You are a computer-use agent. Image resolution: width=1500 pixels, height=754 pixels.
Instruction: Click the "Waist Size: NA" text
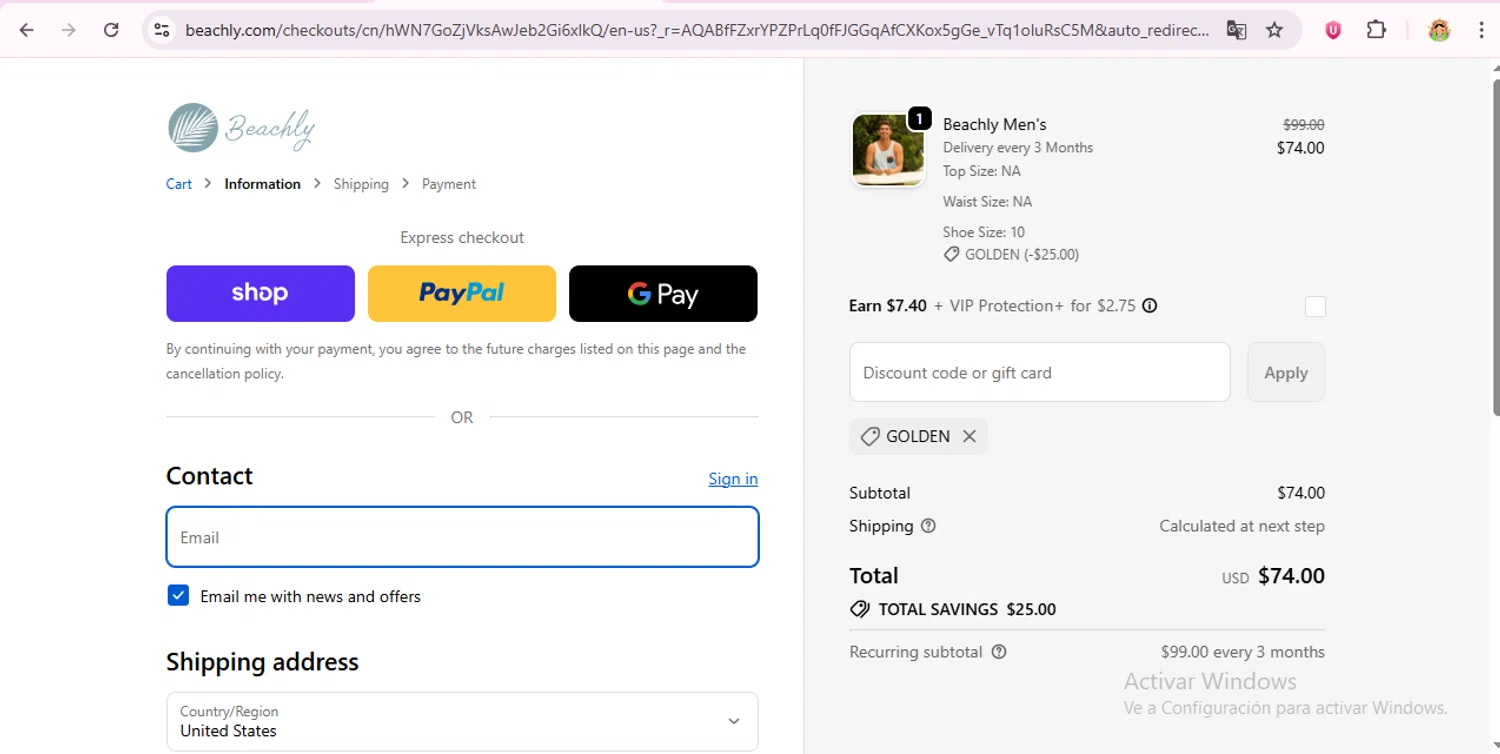point(987,201)
